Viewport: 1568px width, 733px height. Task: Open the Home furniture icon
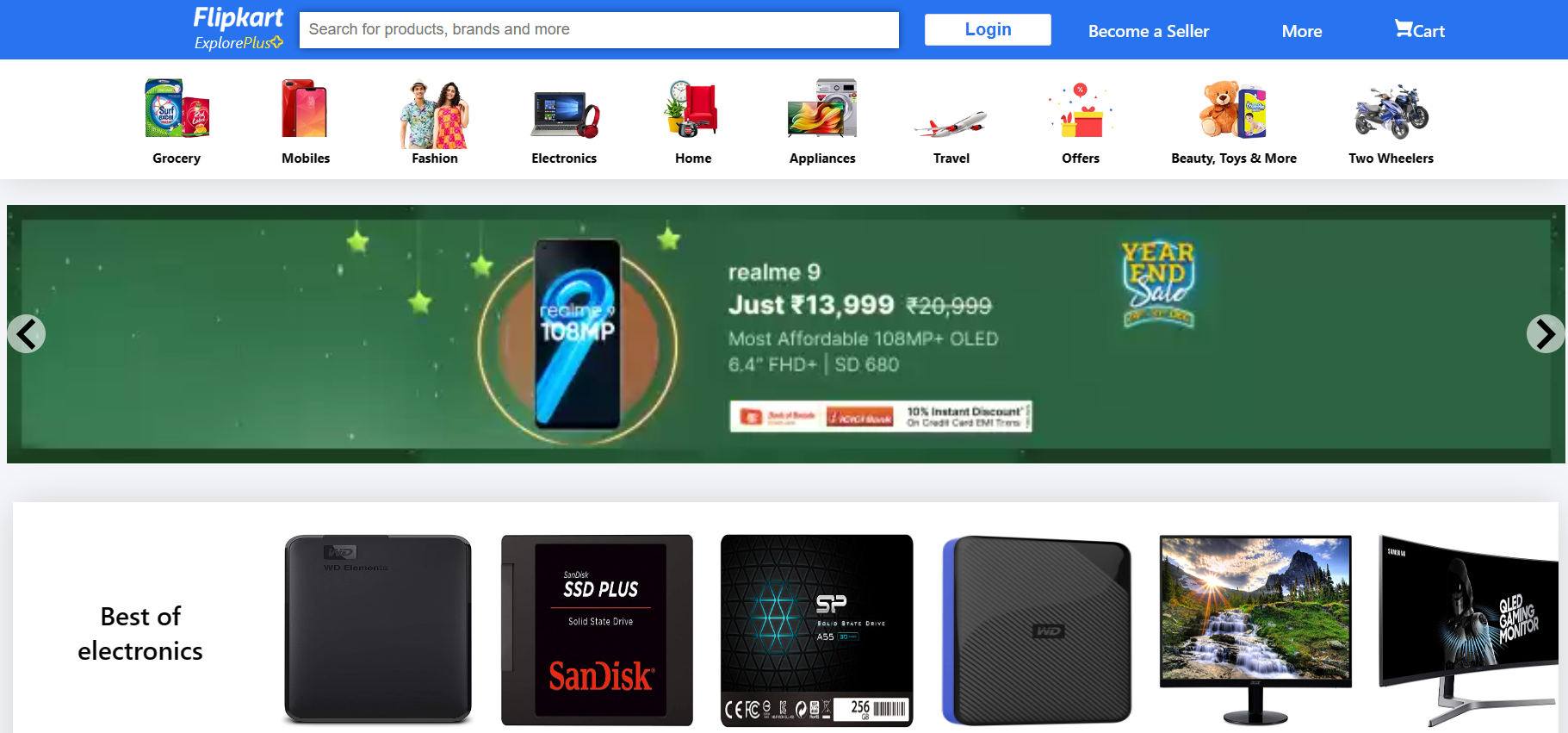coord(691,109)
